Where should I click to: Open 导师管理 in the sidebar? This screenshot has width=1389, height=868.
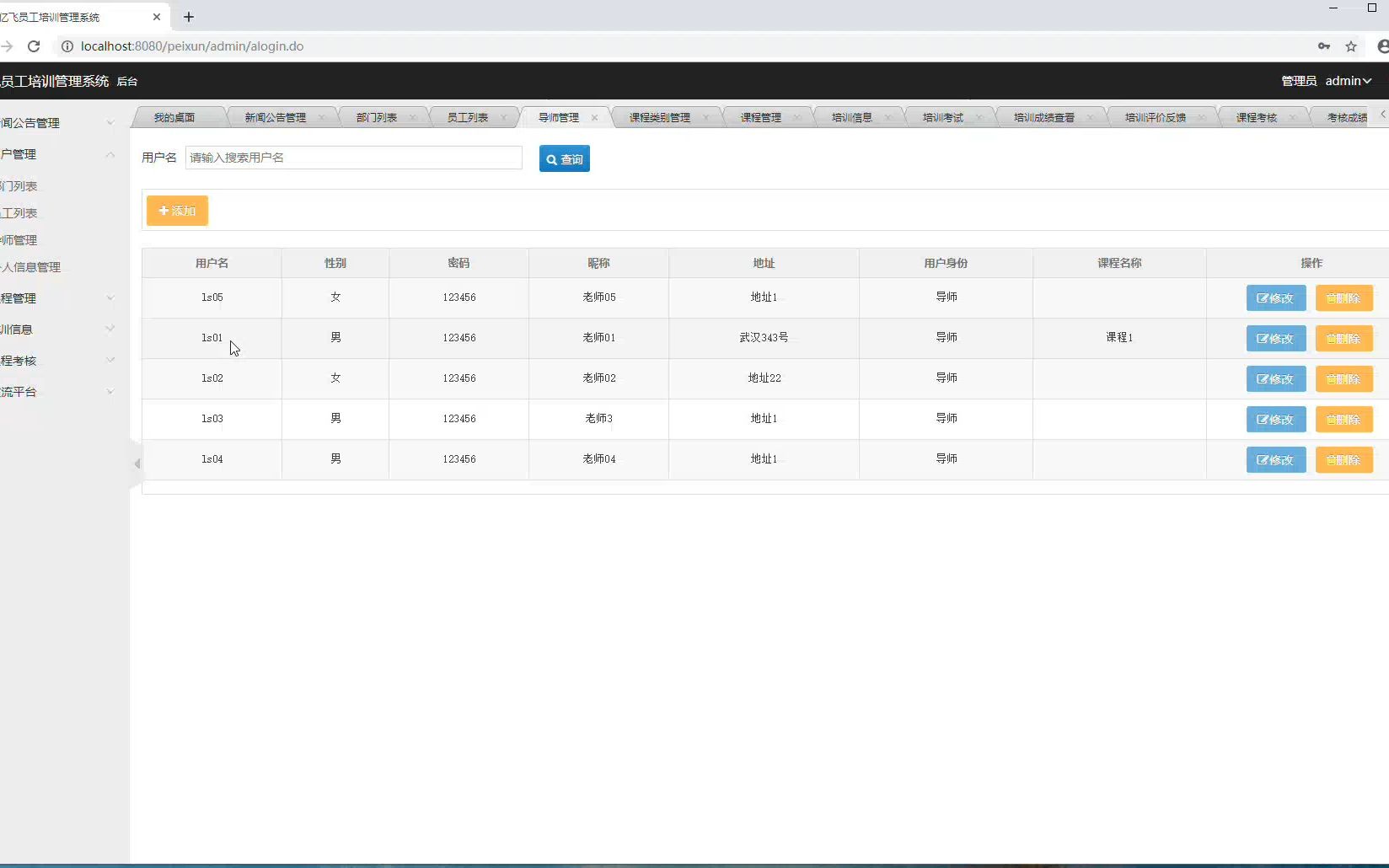pos(19,240)
